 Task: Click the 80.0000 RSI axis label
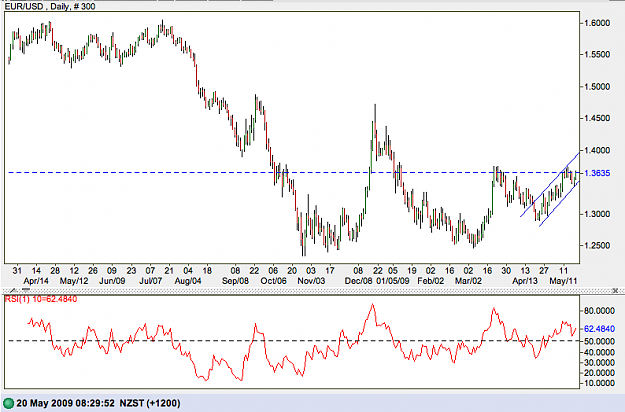point(599,311)
